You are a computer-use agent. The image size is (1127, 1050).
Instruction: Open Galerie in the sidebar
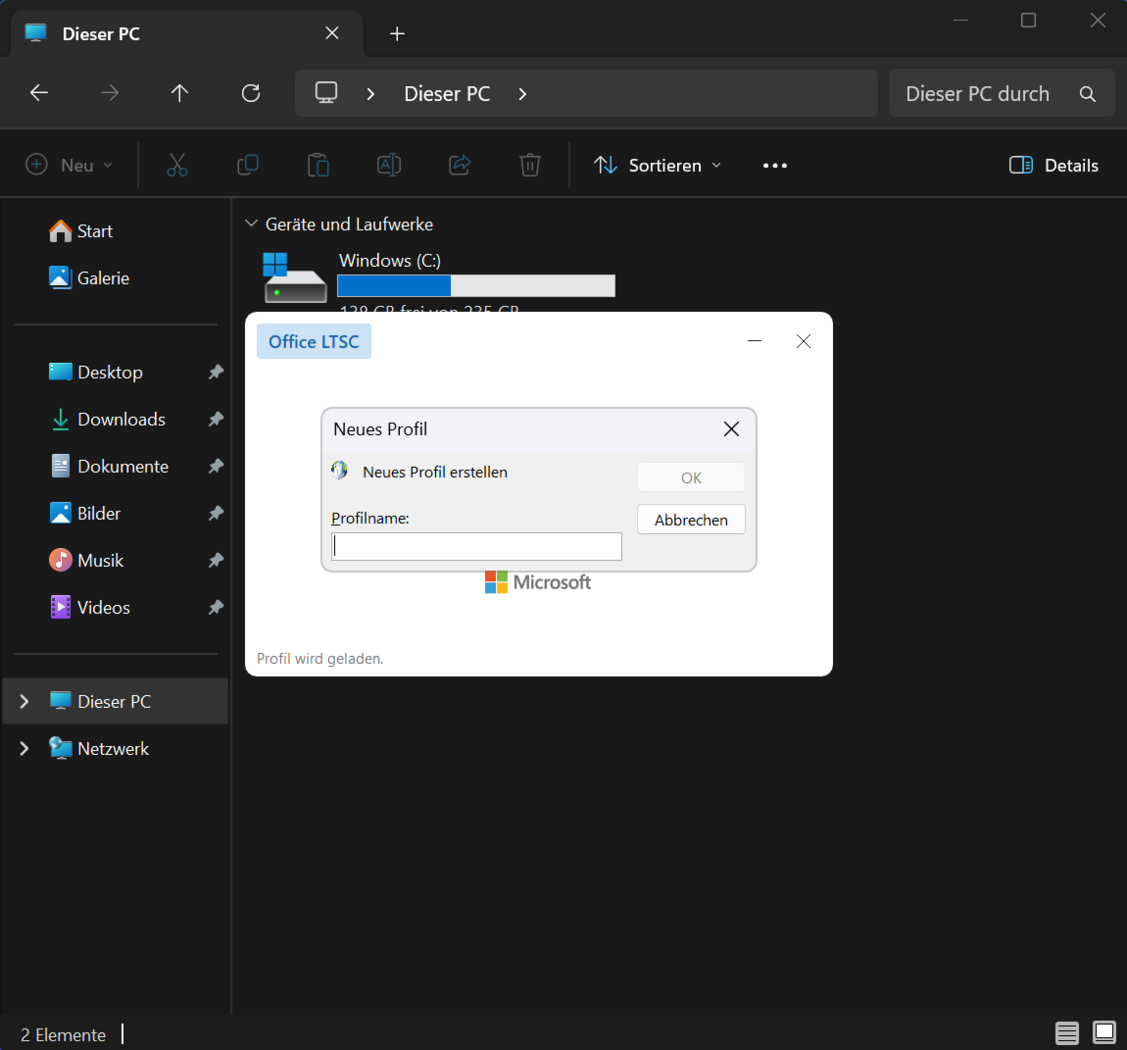[89, 278]
